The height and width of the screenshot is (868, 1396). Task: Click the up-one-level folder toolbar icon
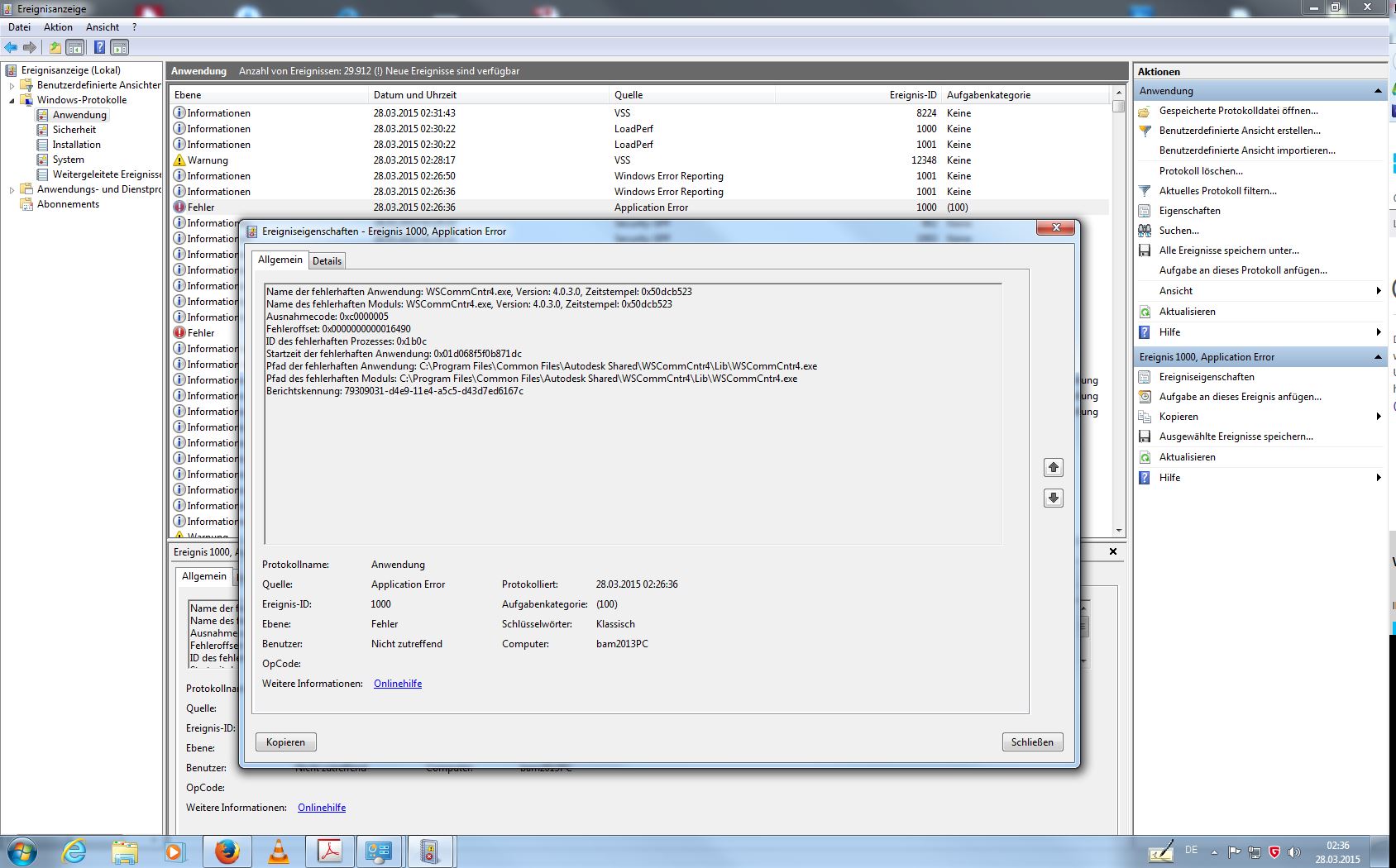tap(55, 47)
